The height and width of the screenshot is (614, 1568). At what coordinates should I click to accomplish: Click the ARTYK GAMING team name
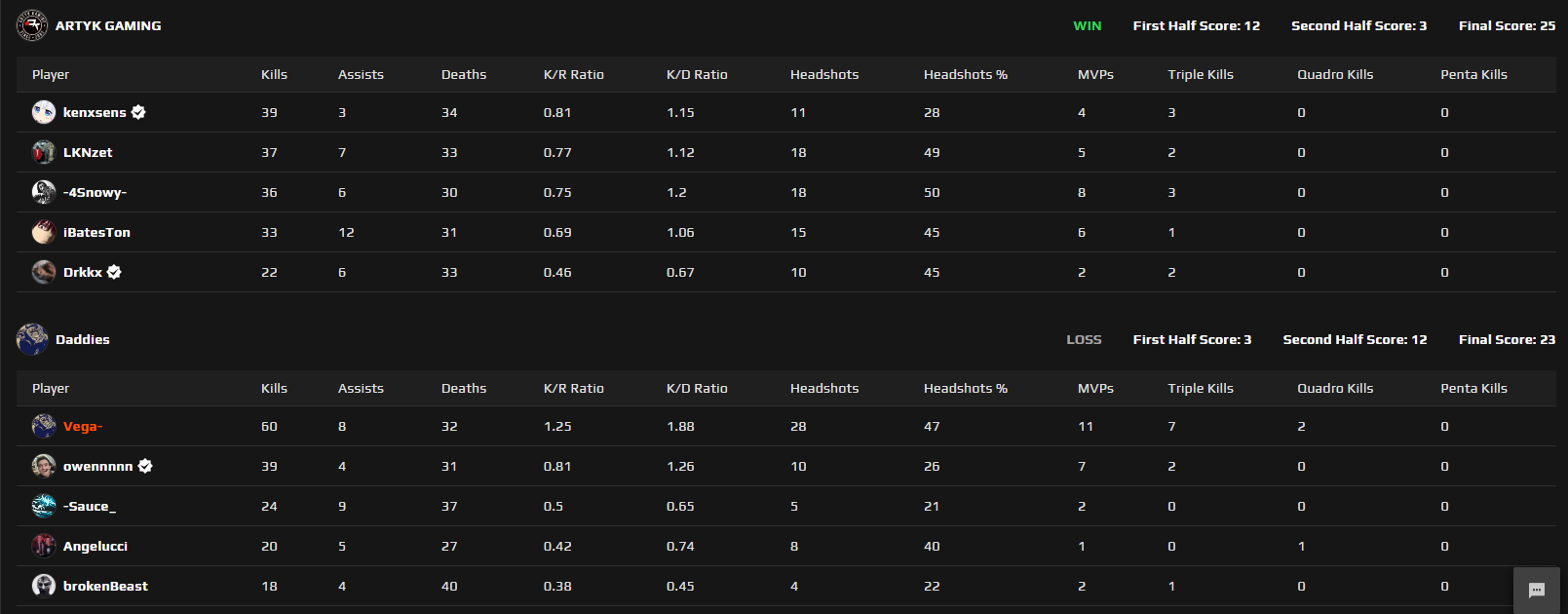[108, 25]
